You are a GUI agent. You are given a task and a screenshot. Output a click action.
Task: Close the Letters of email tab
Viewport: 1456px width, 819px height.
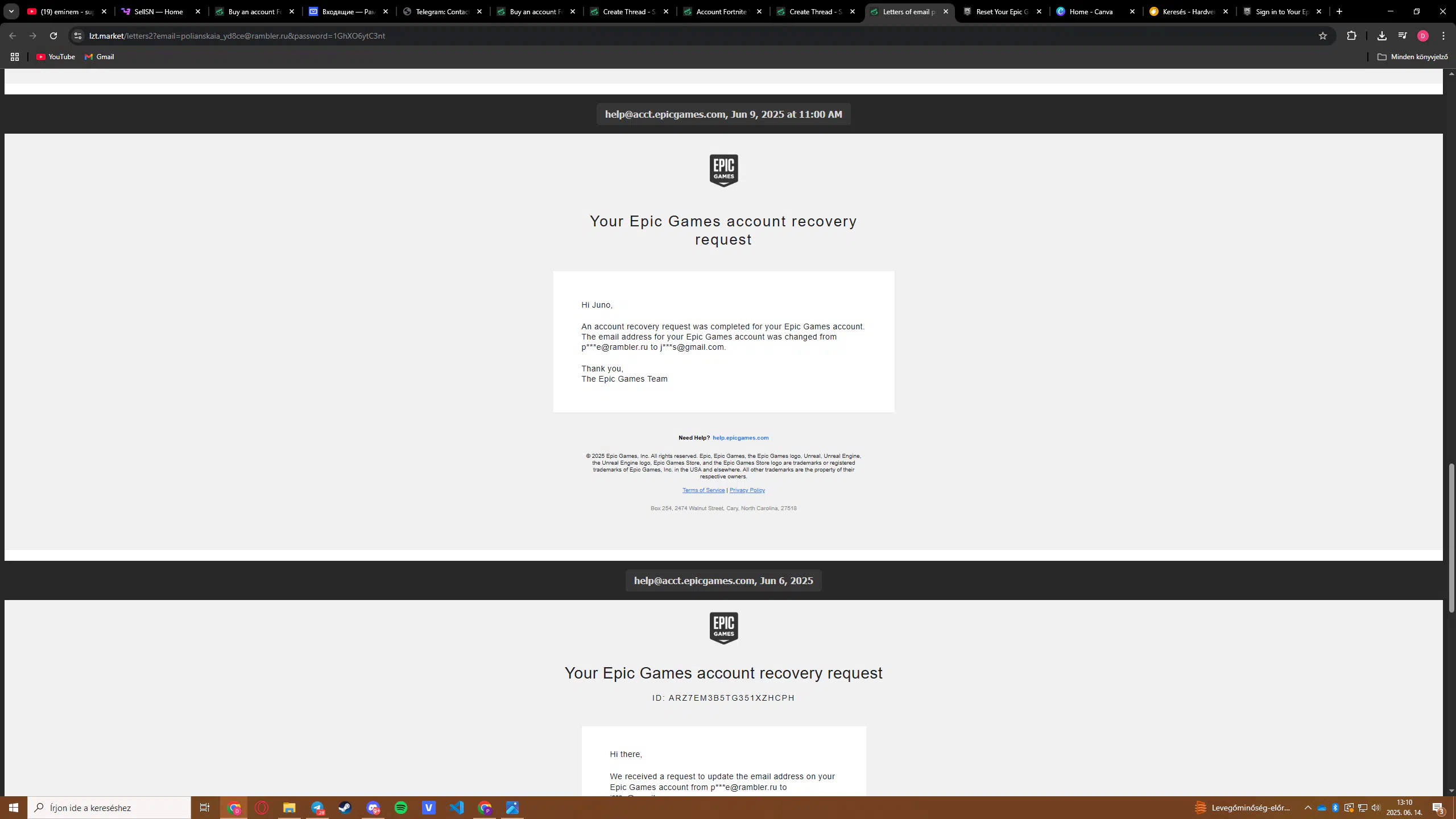coord(946,11)
